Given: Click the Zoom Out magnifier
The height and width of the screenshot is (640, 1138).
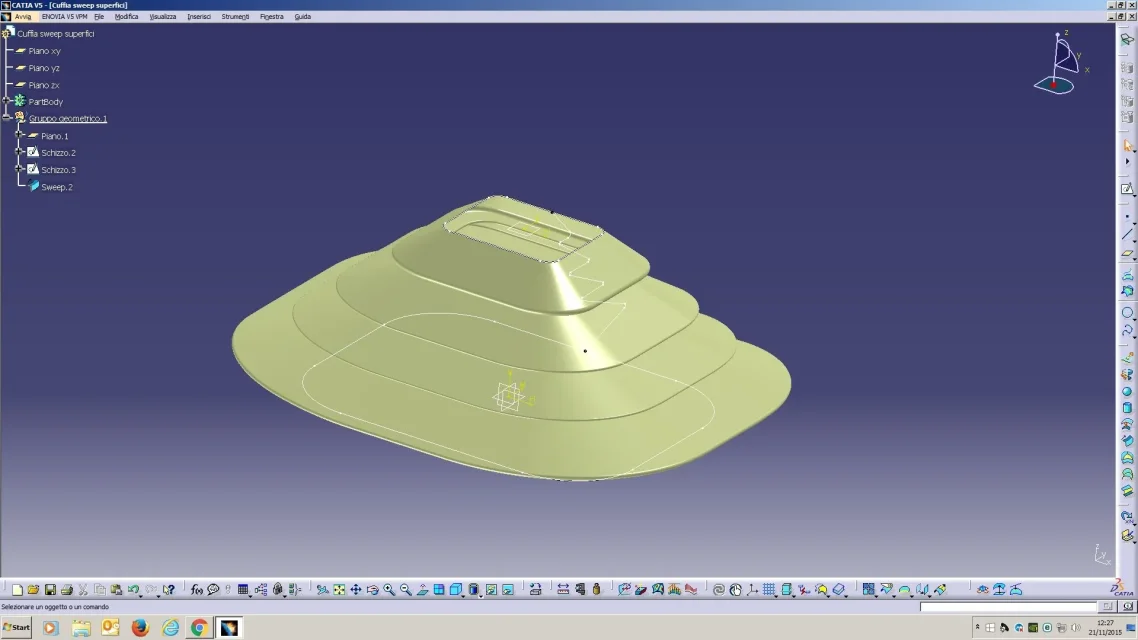Looking at the screenshot, I should (x=406, y=590).
